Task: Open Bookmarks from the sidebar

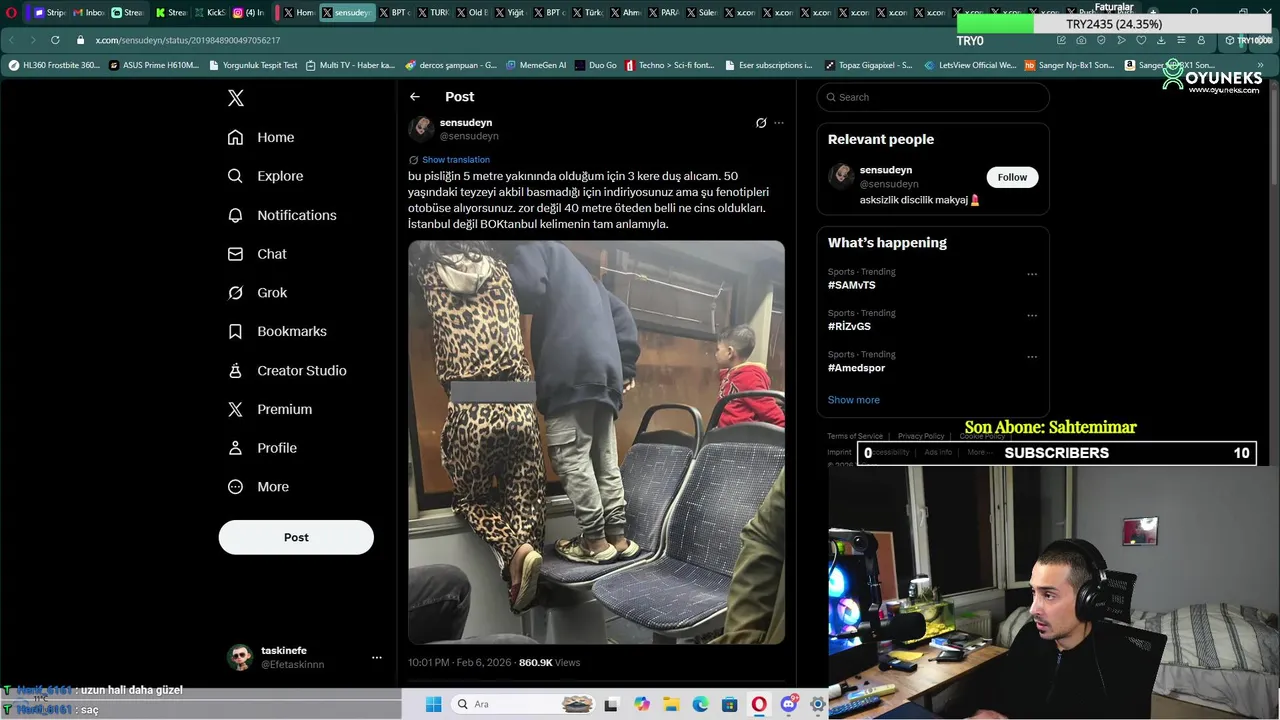Action: click(277, 331)
